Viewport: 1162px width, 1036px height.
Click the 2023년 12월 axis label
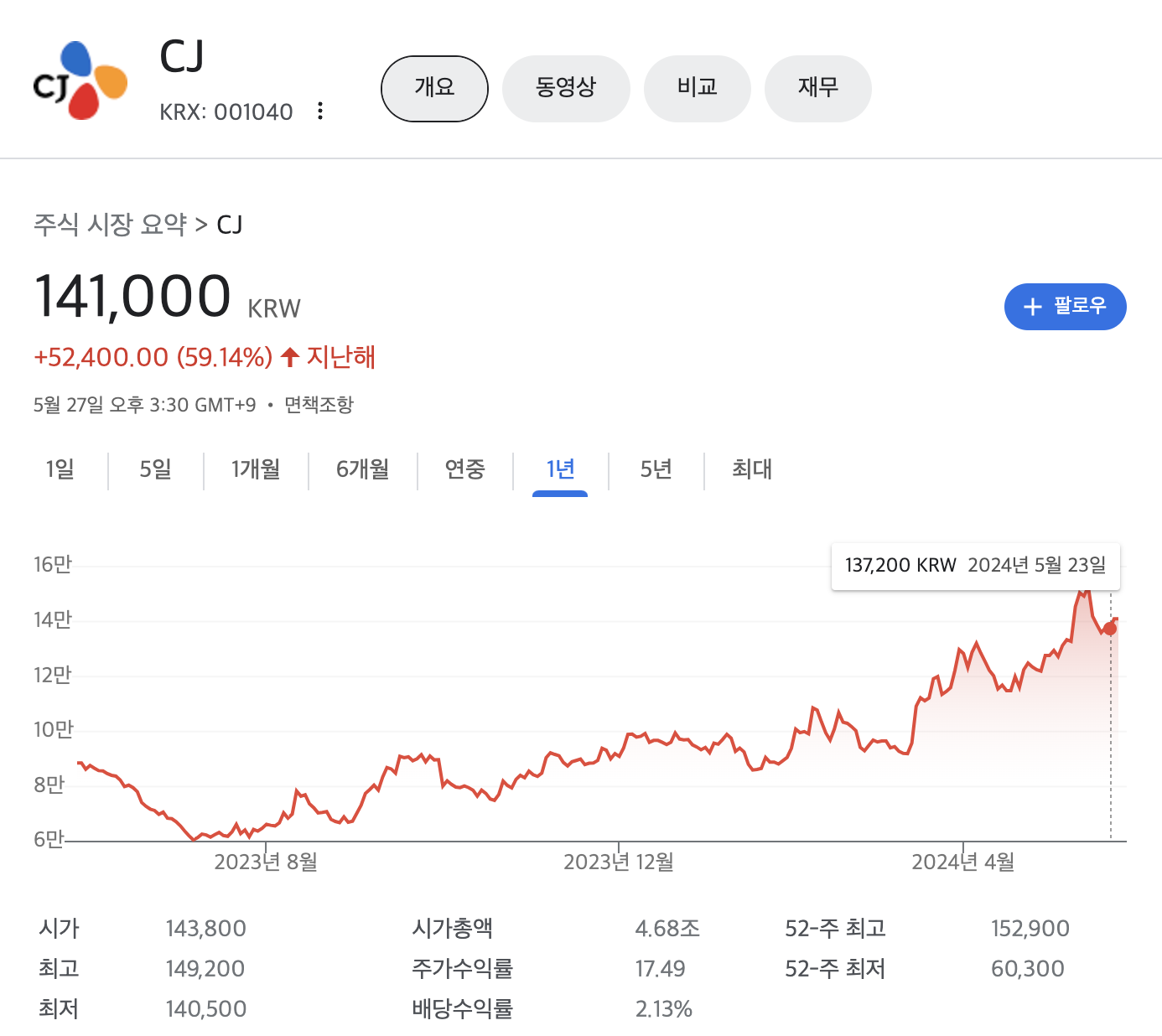point(619,862)
